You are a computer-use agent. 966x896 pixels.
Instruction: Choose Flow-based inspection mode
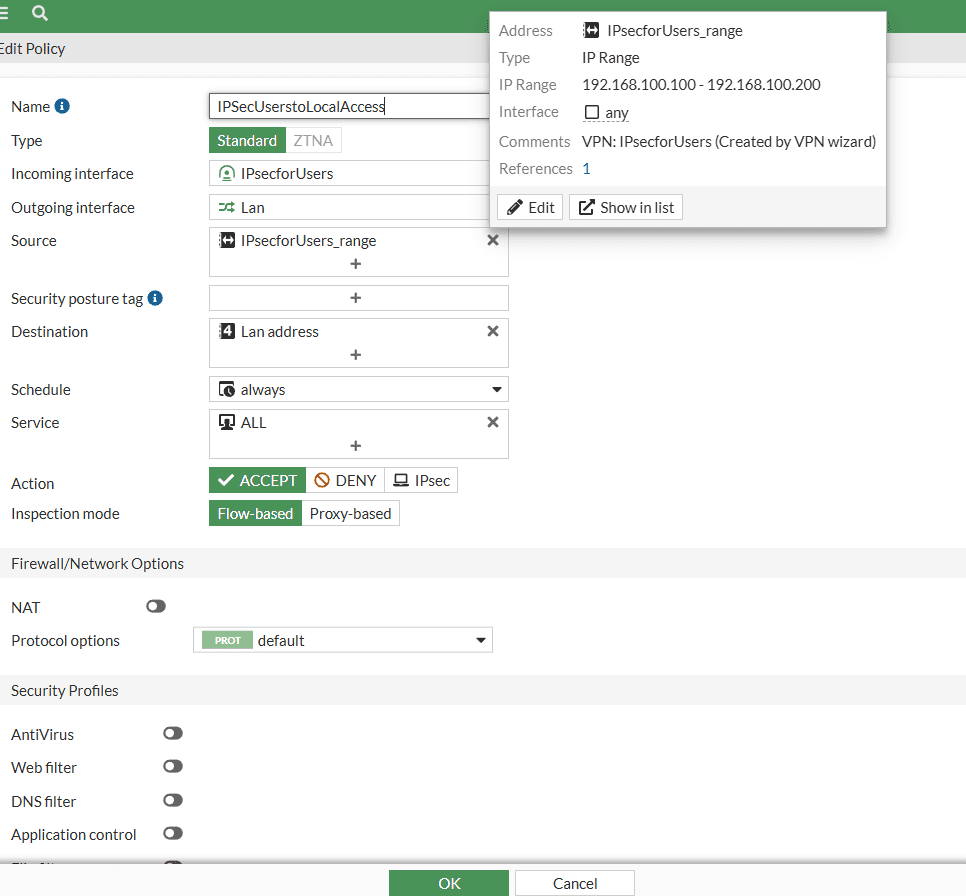coord(255,514)
